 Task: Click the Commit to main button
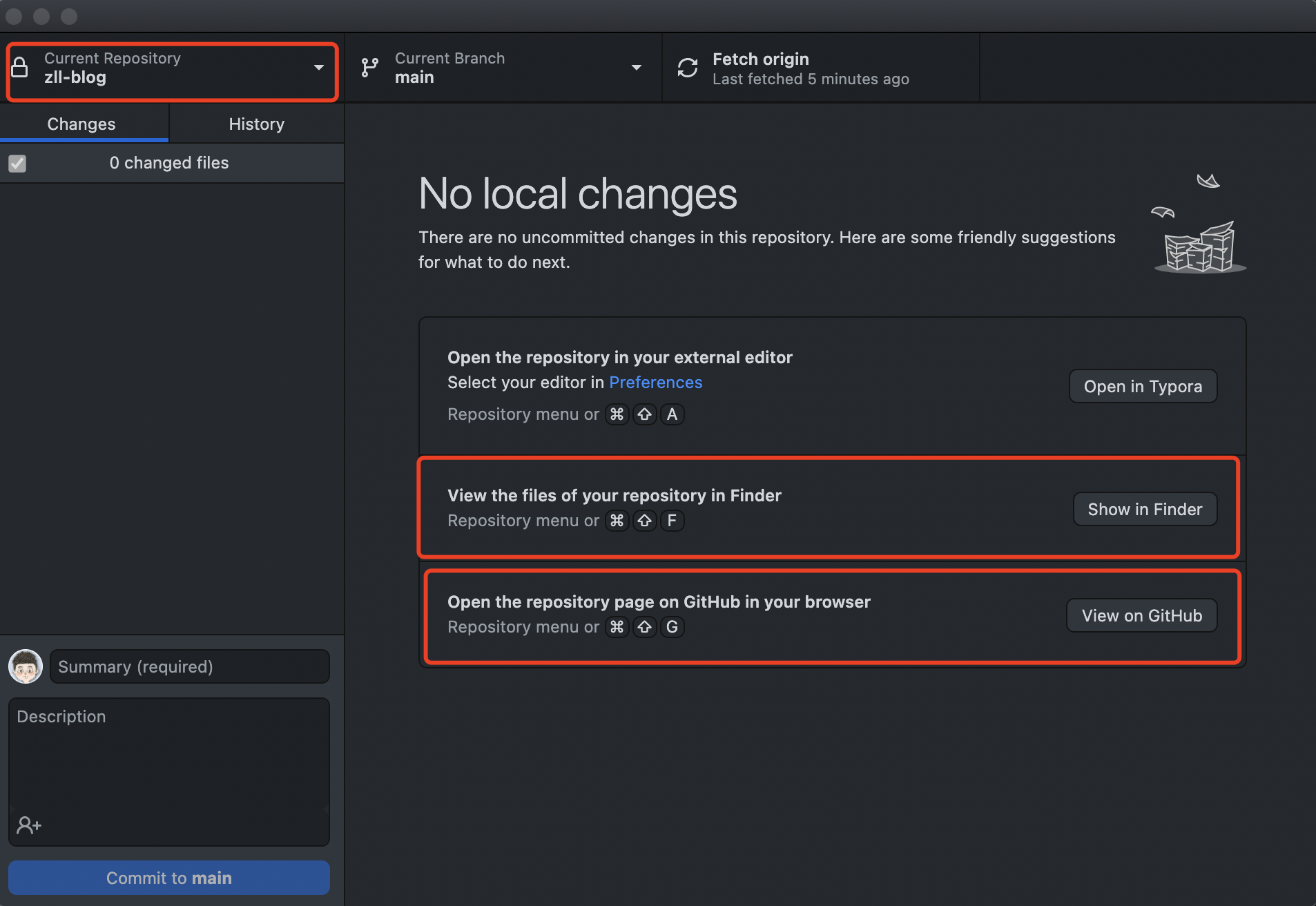[x=169, y=878]
